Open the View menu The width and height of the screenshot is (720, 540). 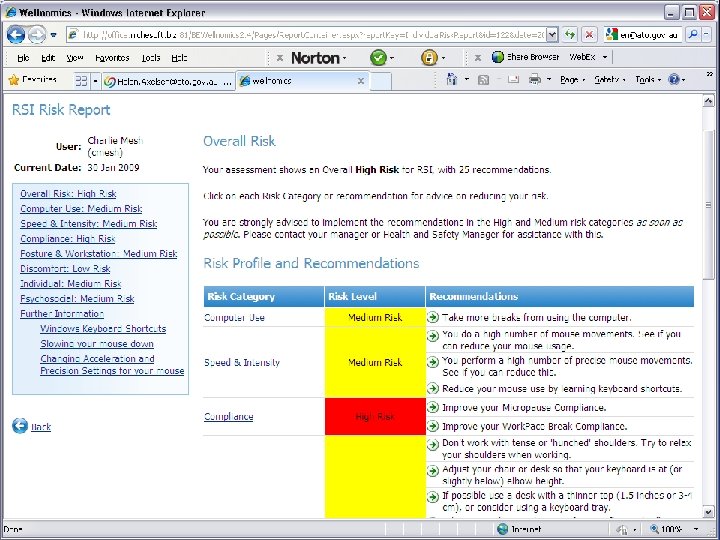click(x=74, y=58)
